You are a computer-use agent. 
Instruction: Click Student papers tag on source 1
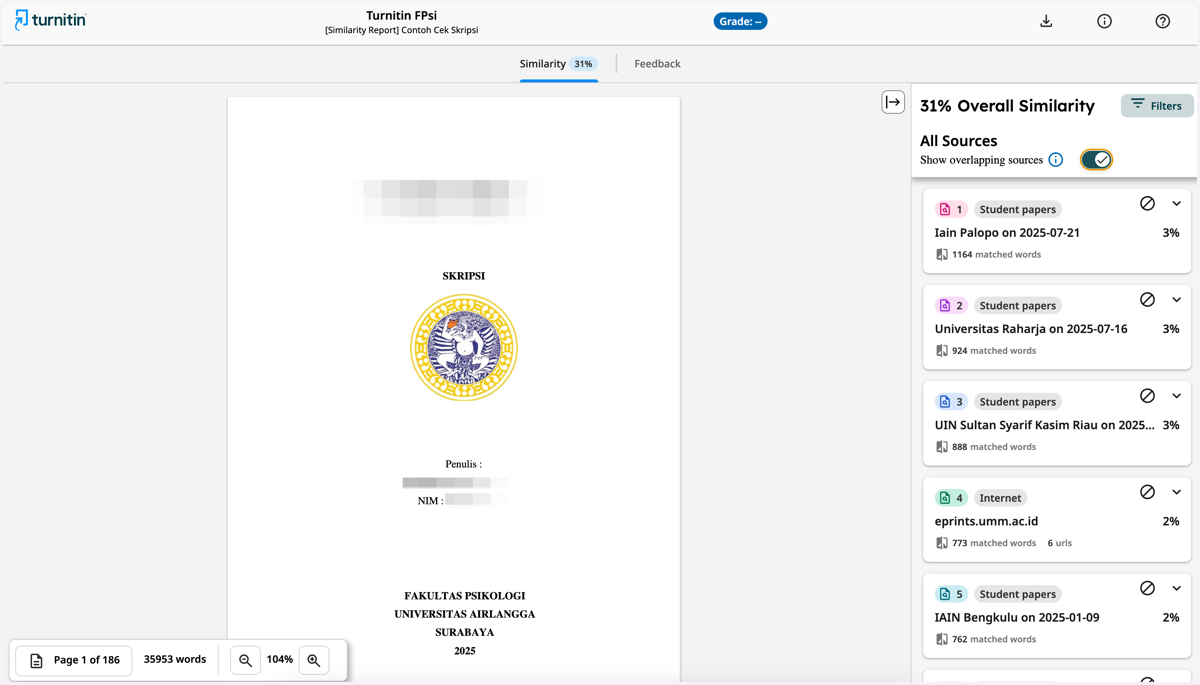(1017, 210)
